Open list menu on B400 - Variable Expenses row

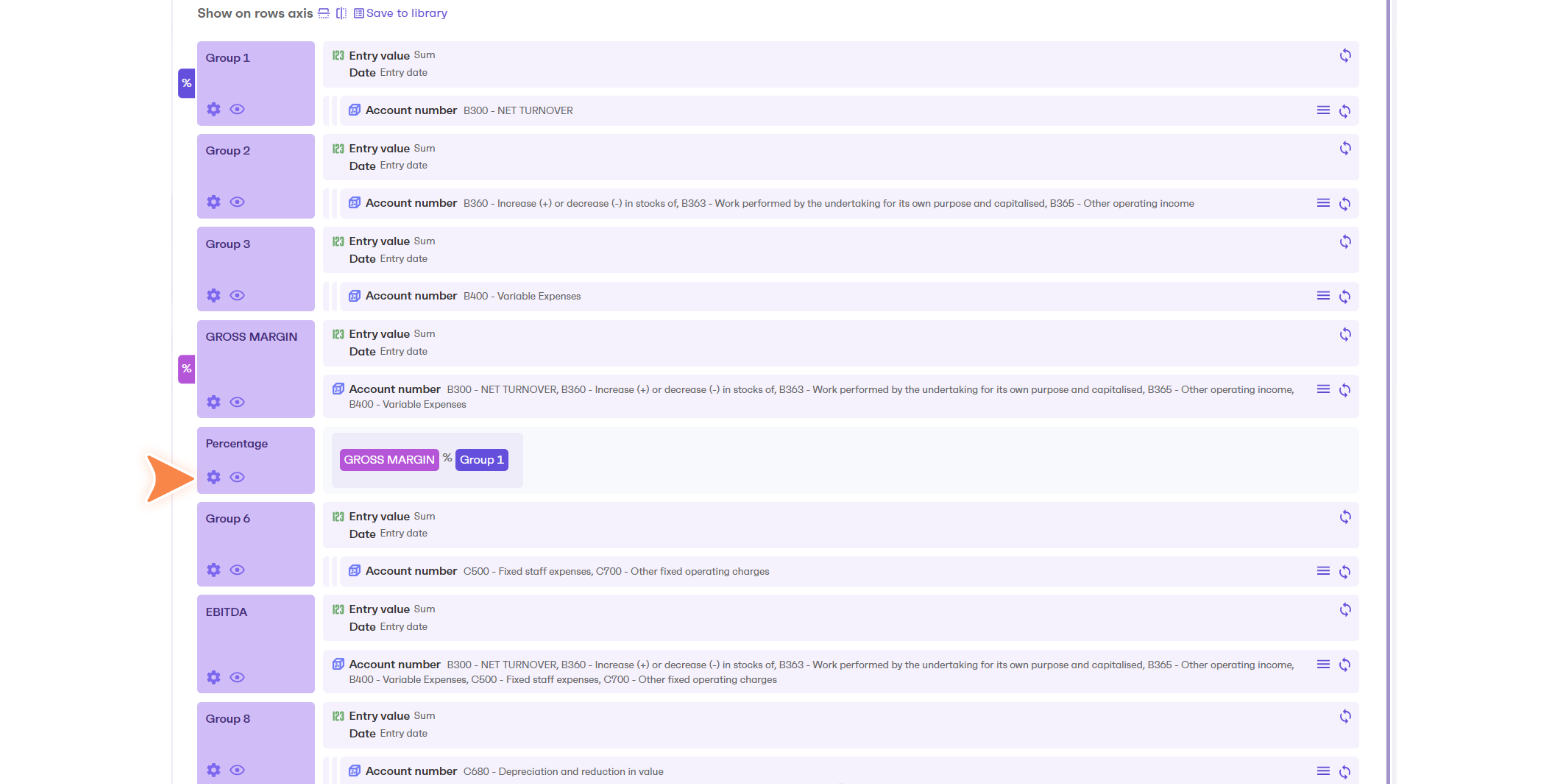click(1323, 296)
